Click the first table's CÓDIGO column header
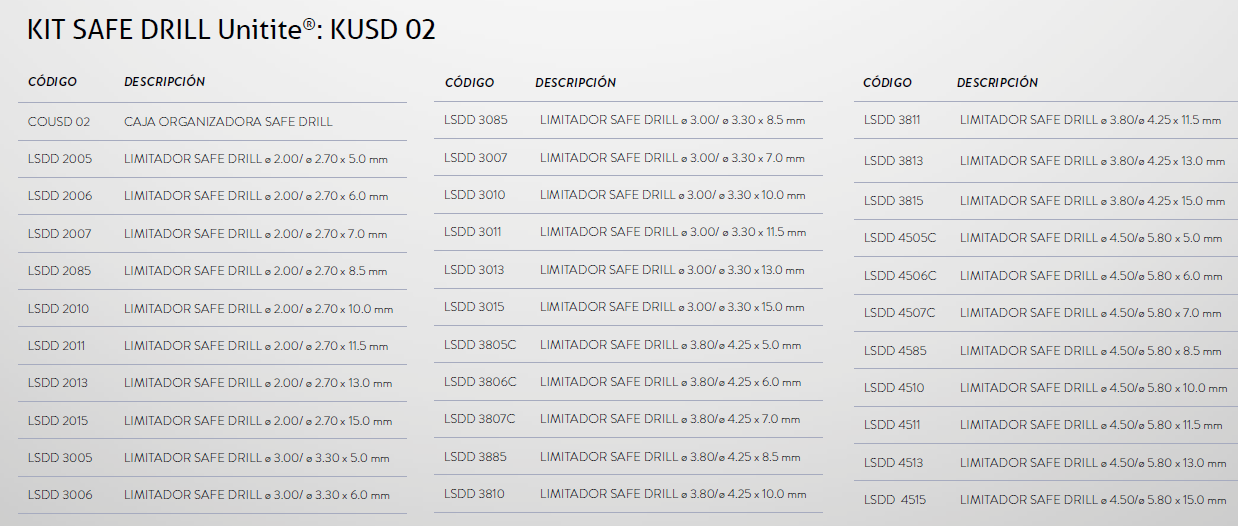This screenshot has height=526, width=1238. 52,82
